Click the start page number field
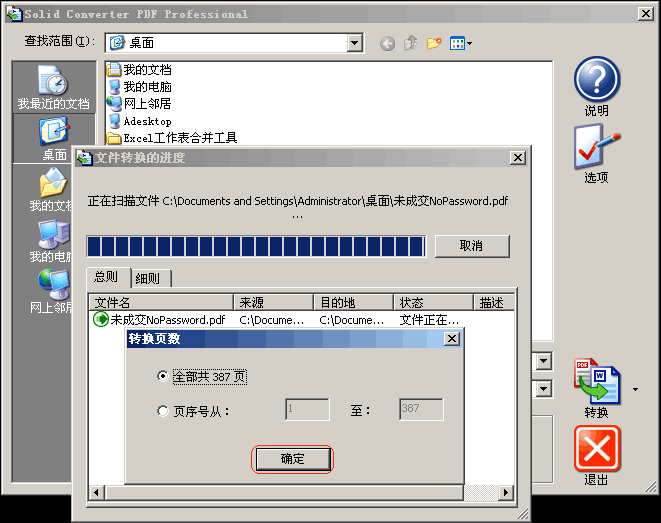This screenshot has height=523, width=661. (x=307, y=409)
